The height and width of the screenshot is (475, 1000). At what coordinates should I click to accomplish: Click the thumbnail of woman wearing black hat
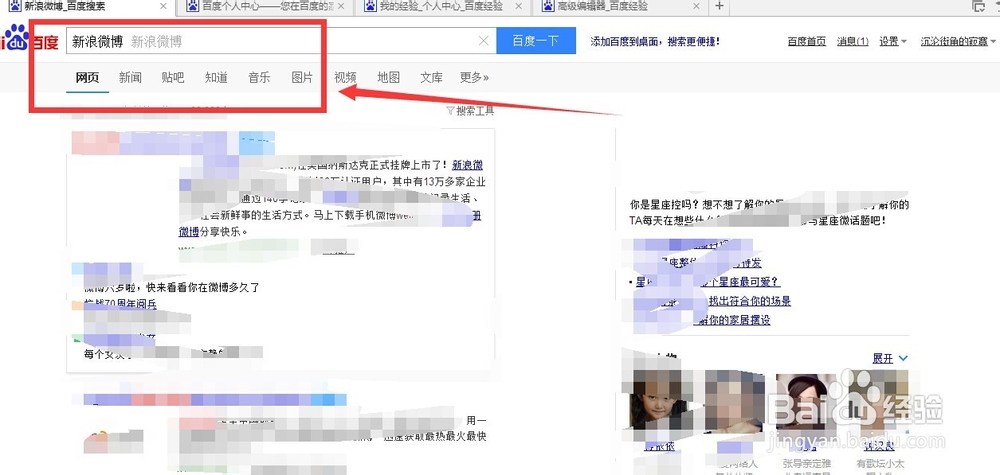(x=806, y=401)
